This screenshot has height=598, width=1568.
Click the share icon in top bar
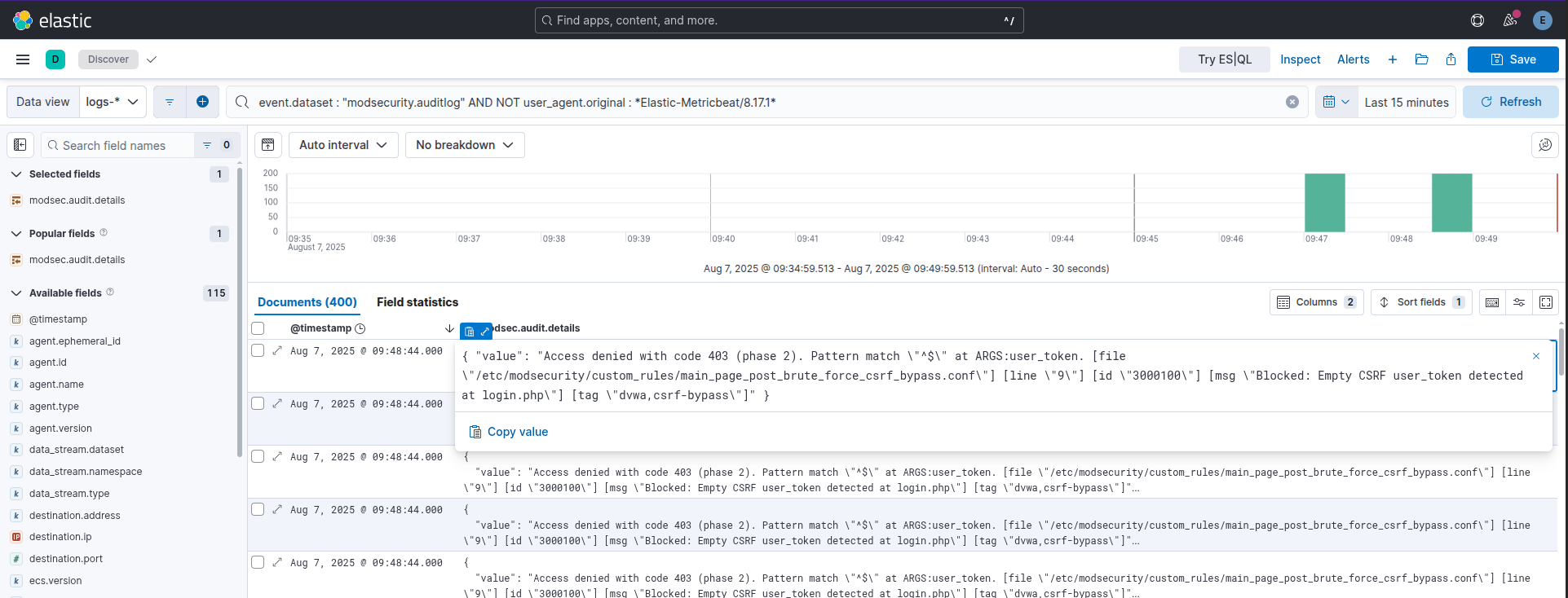1451,59
